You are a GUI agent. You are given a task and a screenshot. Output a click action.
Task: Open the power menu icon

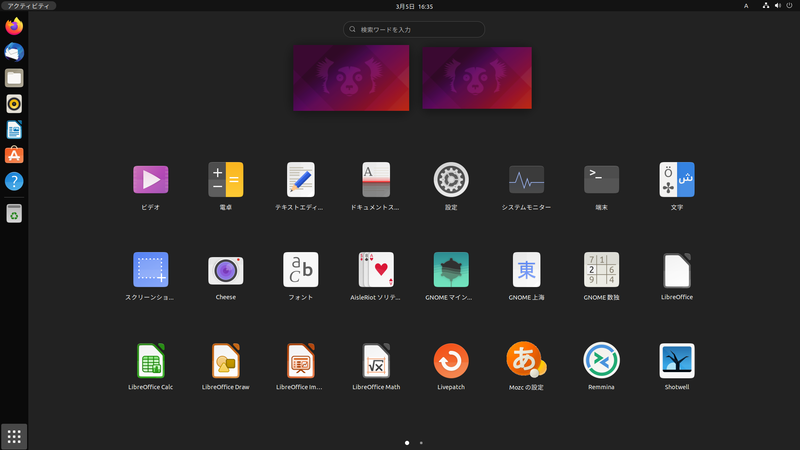point(789,6)
